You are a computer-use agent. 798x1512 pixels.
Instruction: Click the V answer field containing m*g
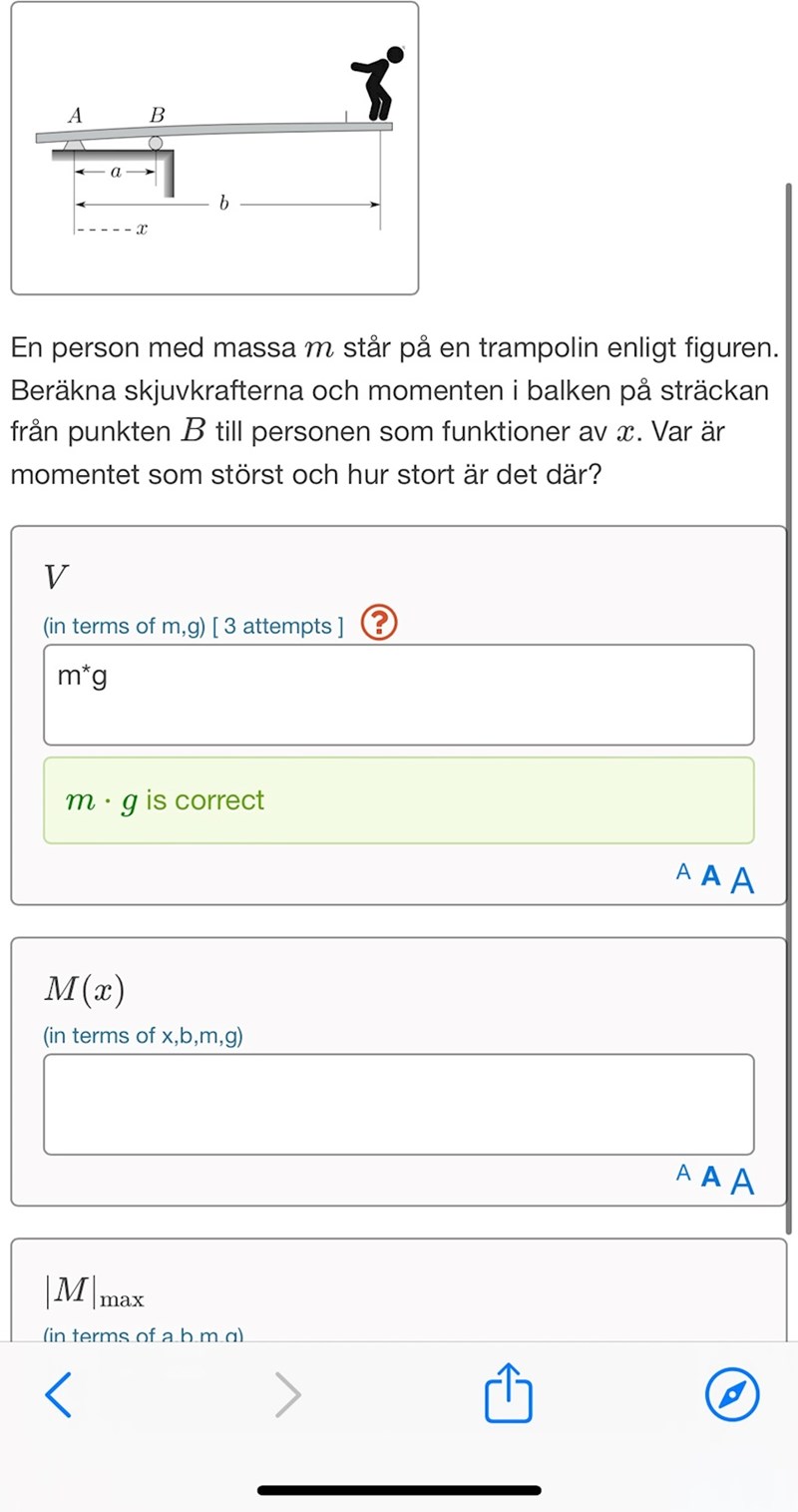pos(398,695)
